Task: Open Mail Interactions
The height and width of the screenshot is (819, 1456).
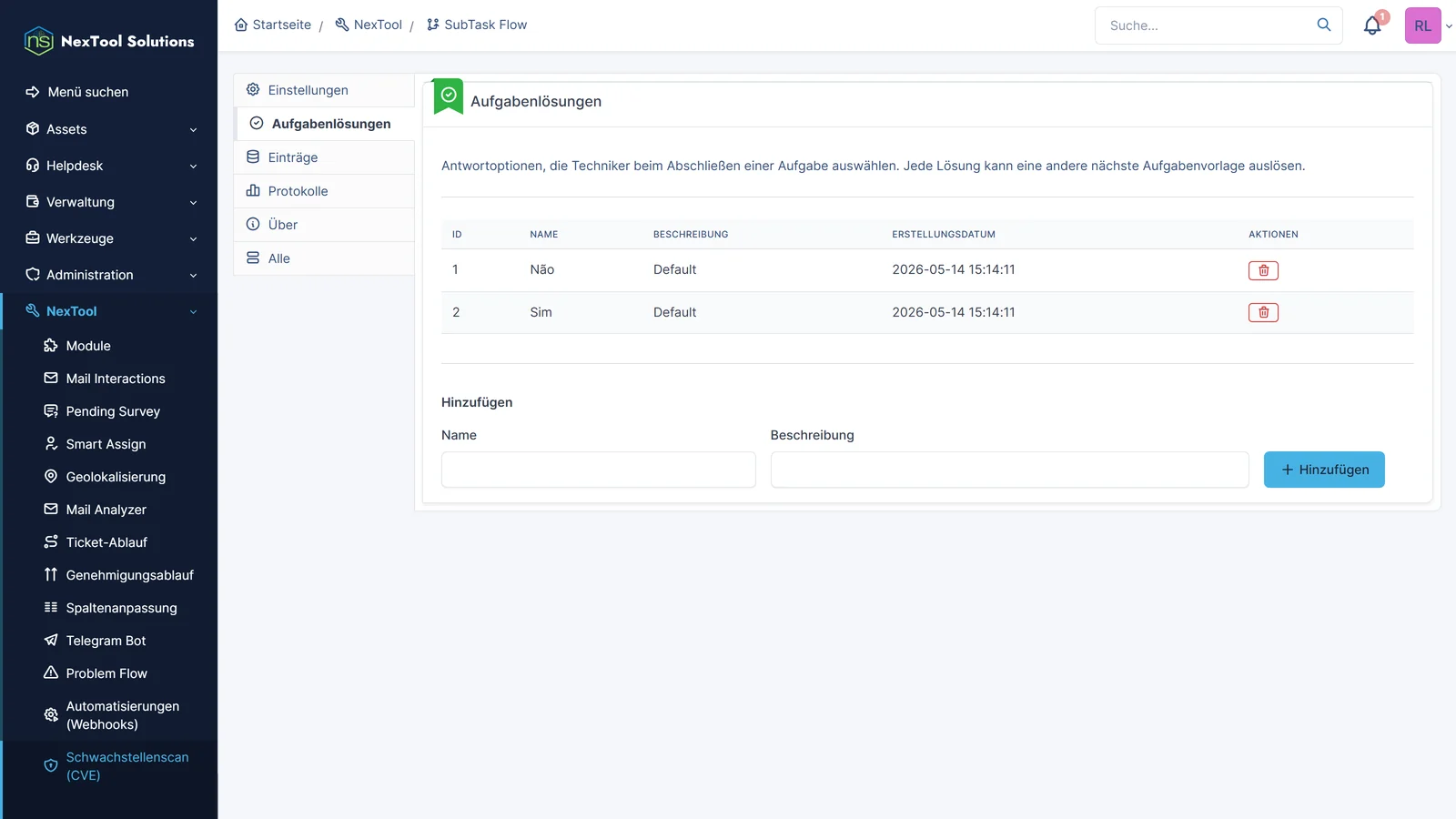Action: 116,379
